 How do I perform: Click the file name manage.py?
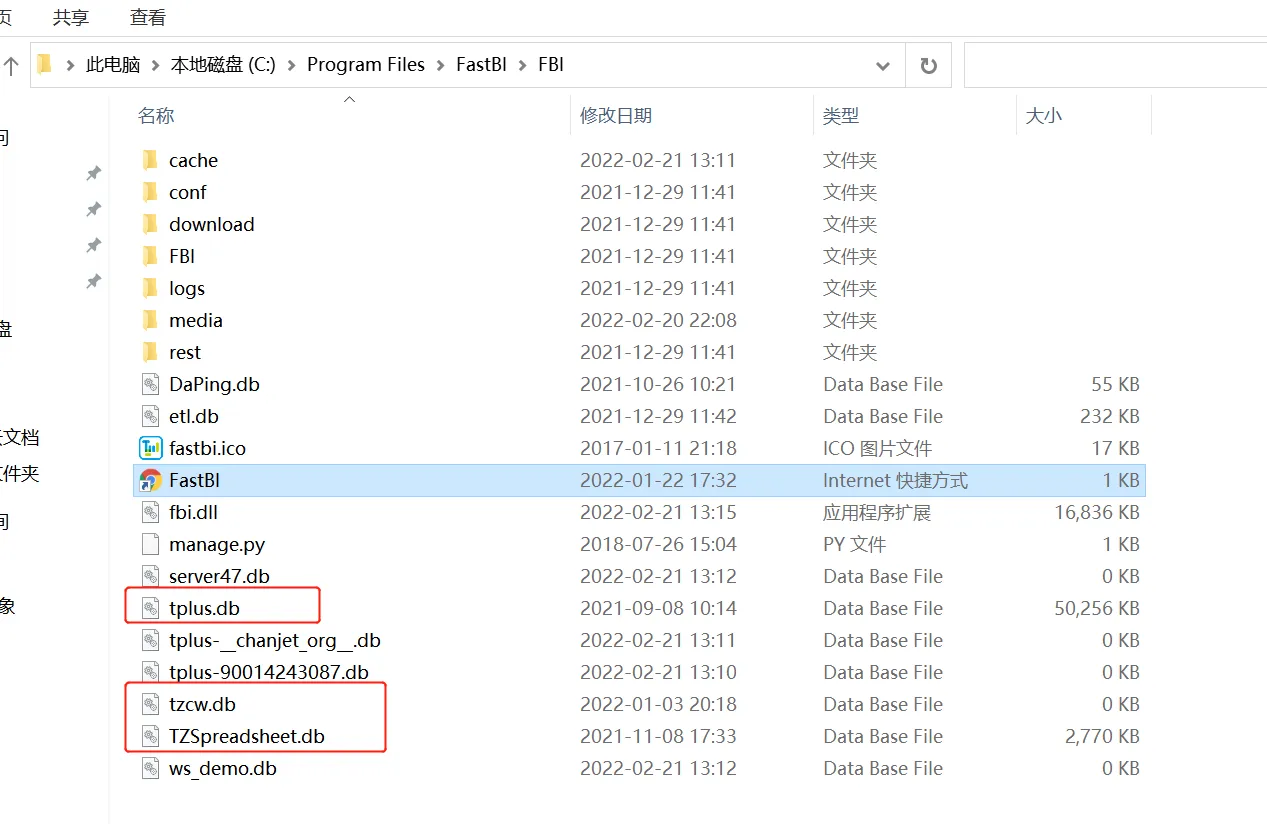[x=217, y=544]
